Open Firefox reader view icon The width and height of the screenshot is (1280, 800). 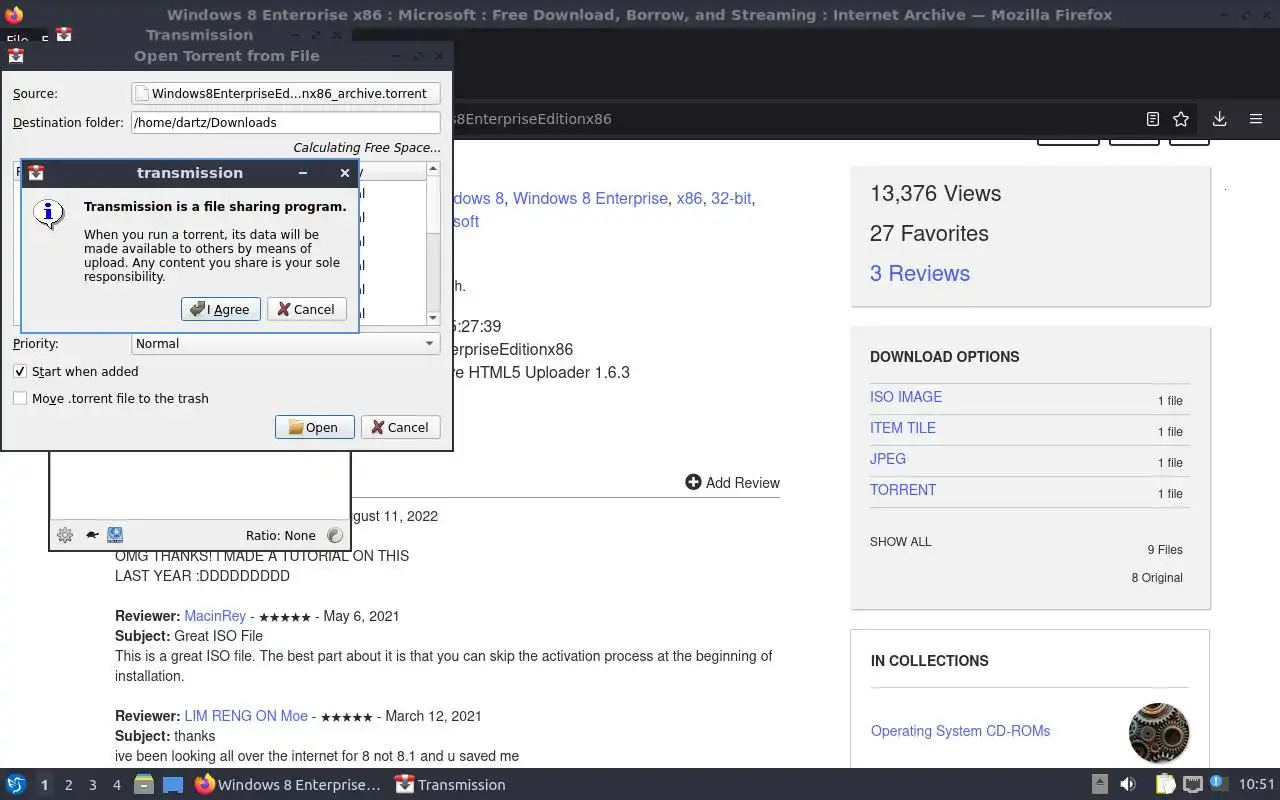click(x=1152, y=119)
